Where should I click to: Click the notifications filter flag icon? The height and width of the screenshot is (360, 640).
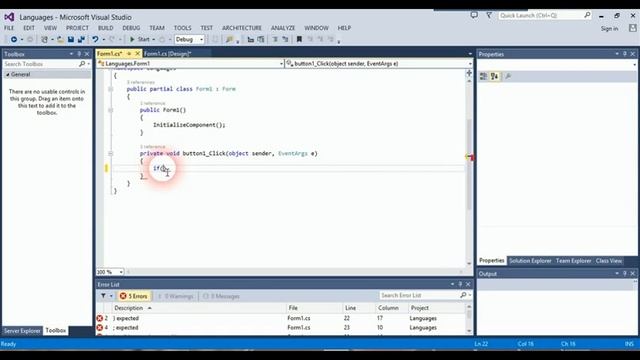[489, 16]
